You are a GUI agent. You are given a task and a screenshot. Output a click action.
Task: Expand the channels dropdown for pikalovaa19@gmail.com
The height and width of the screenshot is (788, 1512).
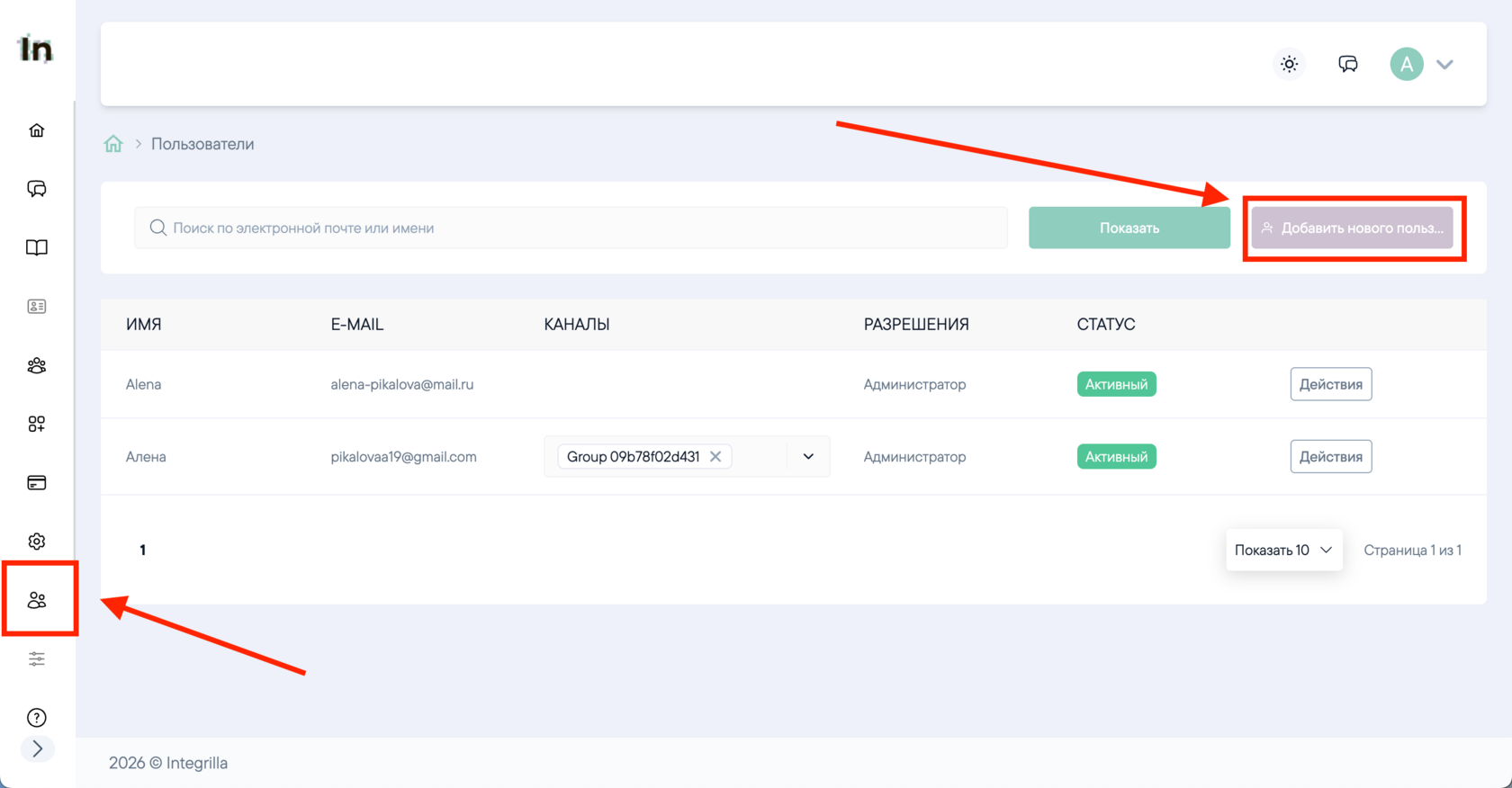(808, 457)
